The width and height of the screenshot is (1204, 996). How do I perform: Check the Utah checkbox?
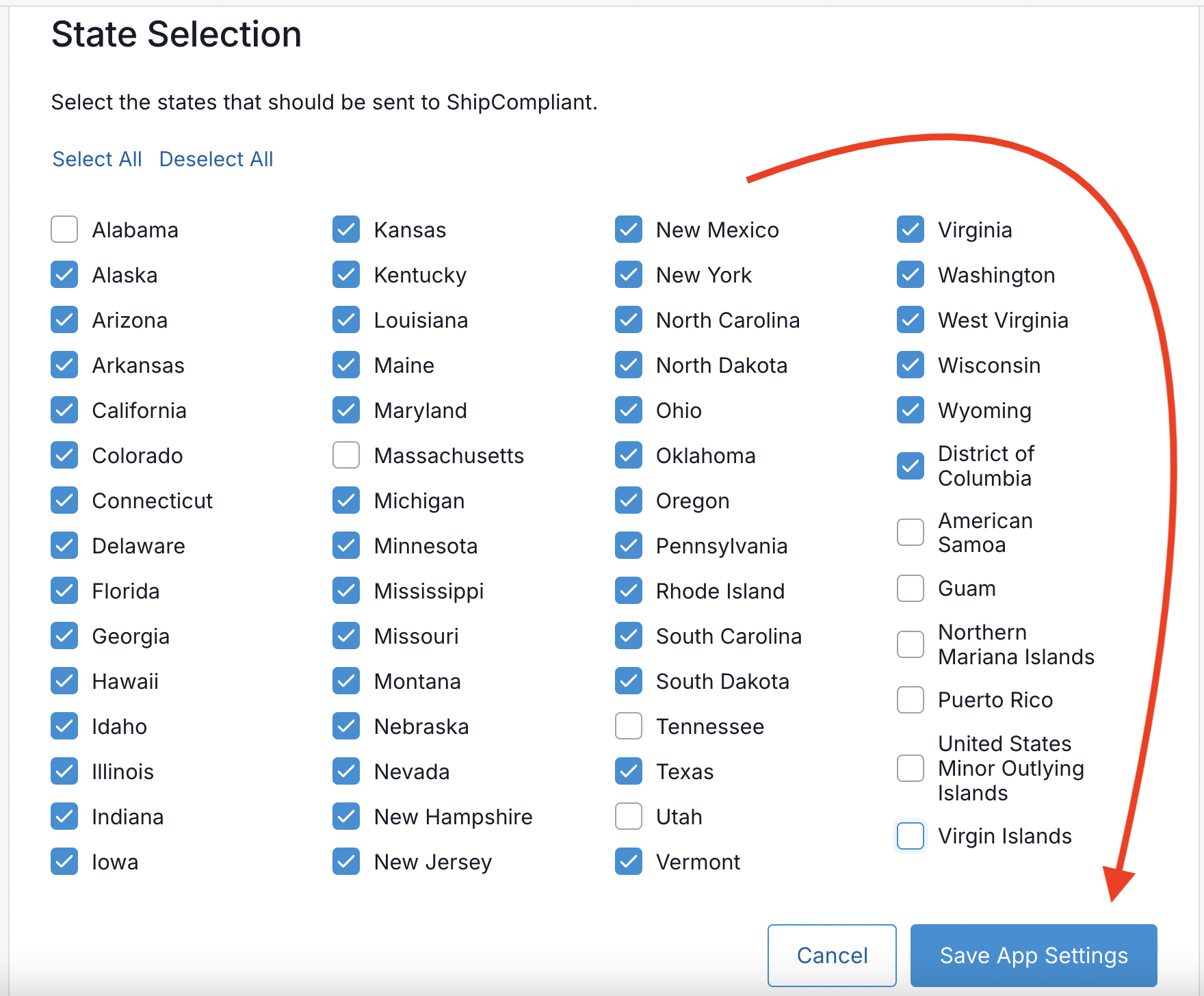point(627,816)
